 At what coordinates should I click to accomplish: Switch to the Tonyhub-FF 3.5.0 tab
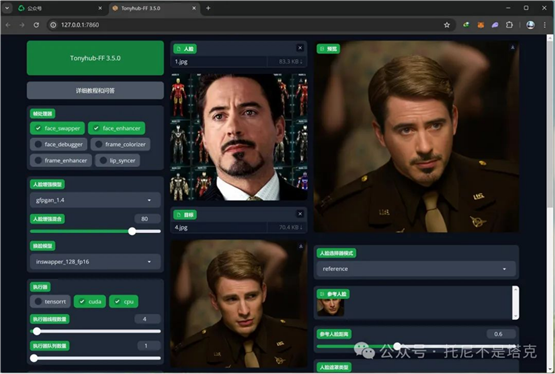[154, 8]
